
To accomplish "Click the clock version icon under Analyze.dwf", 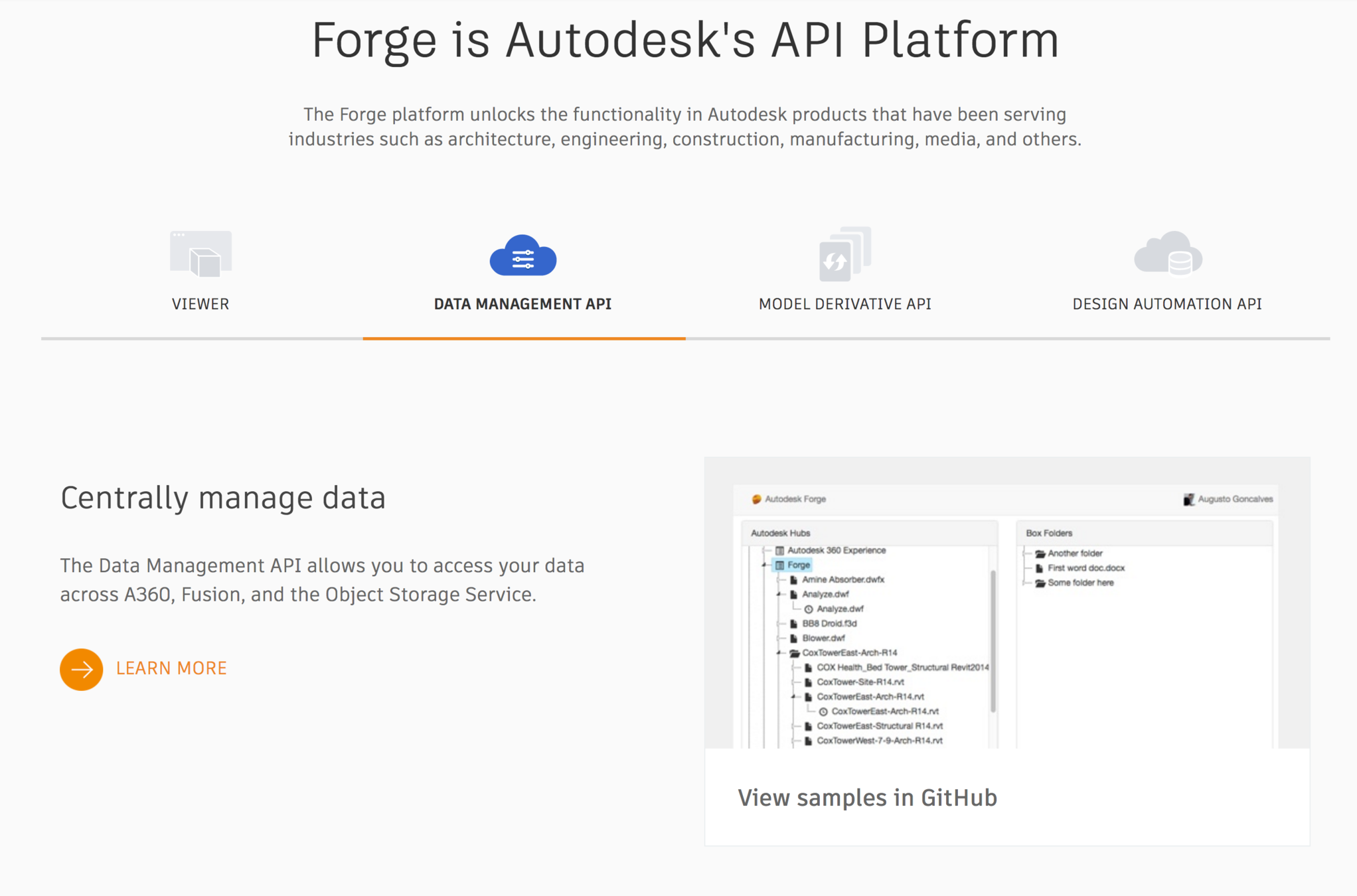I will (x=809, y=609).
